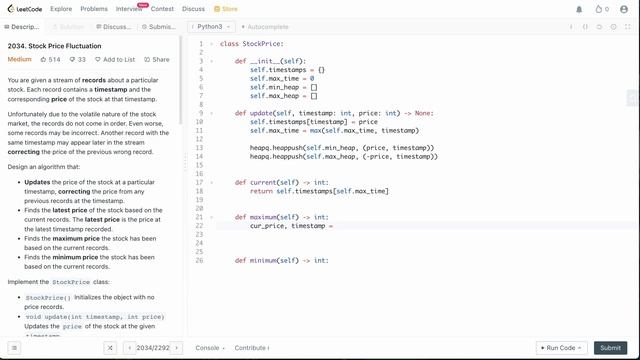Open the Explore menu
The height and width of the screenshot is (360, 640).
pyautogui.click(x=61, y=9)
